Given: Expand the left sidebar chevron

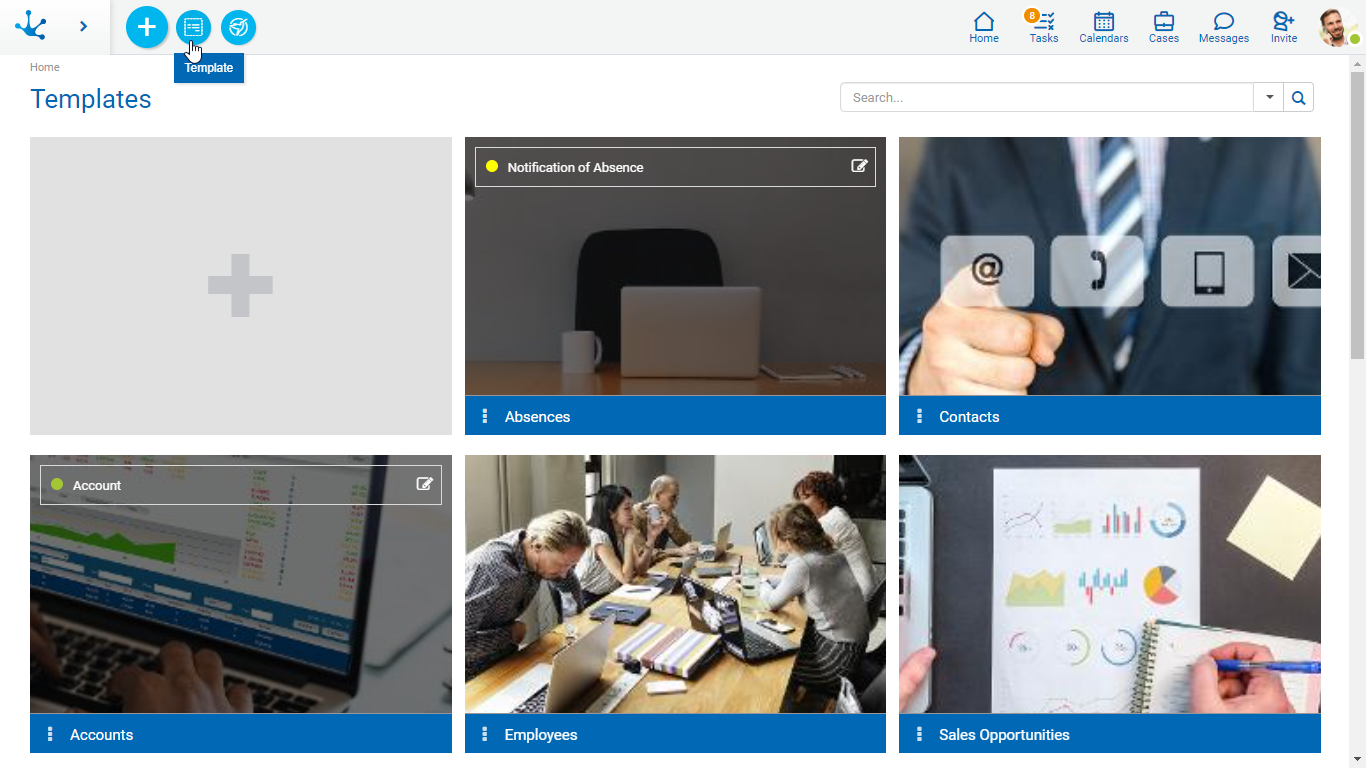Looking at the screenshot, I should 83,27.
